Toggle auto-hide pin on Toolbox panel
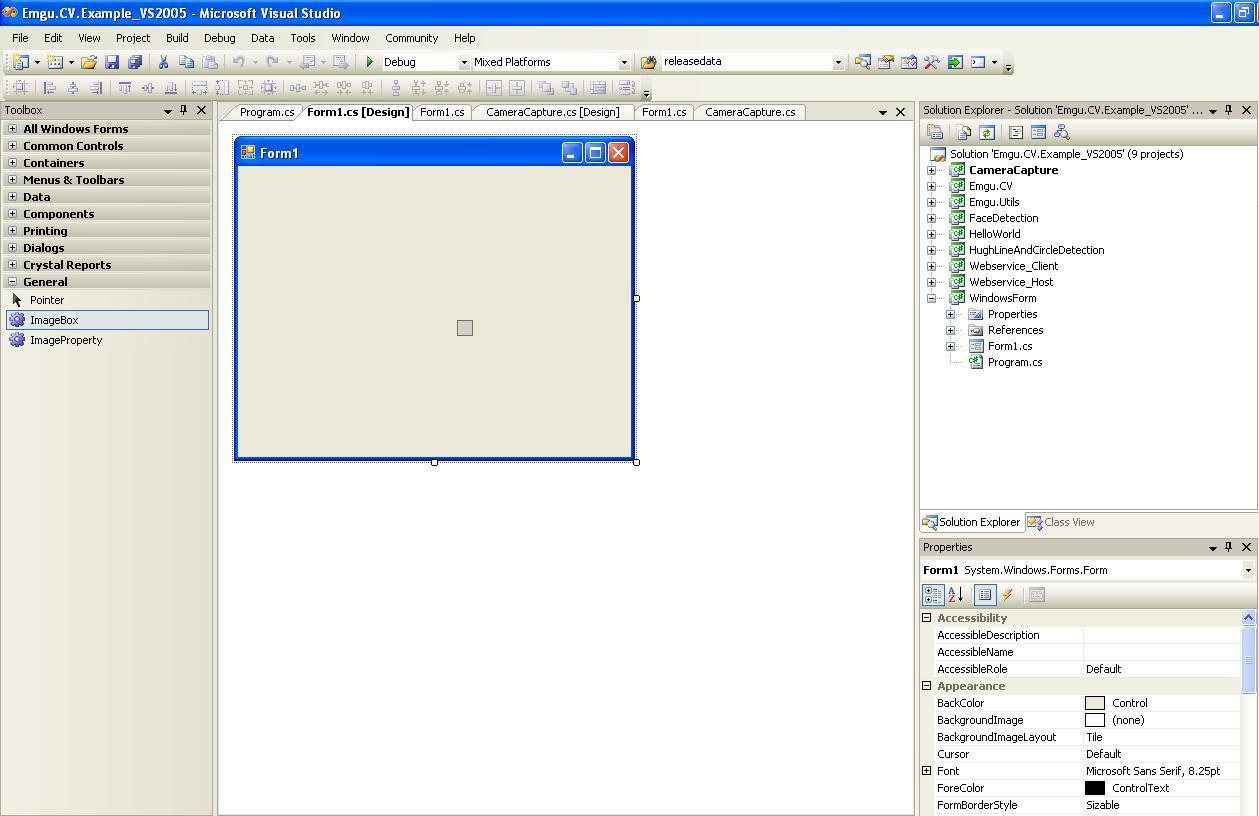Viewport: 1259px width, 816px height. click(183, 110)
